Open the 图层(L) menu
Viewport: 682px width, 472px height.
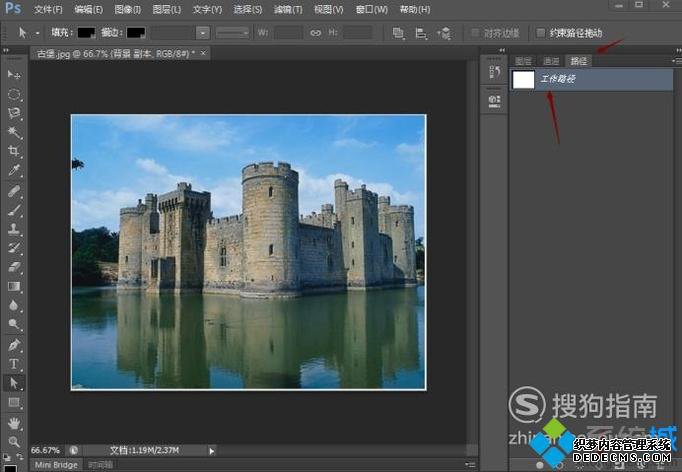[x=167, y=9]
